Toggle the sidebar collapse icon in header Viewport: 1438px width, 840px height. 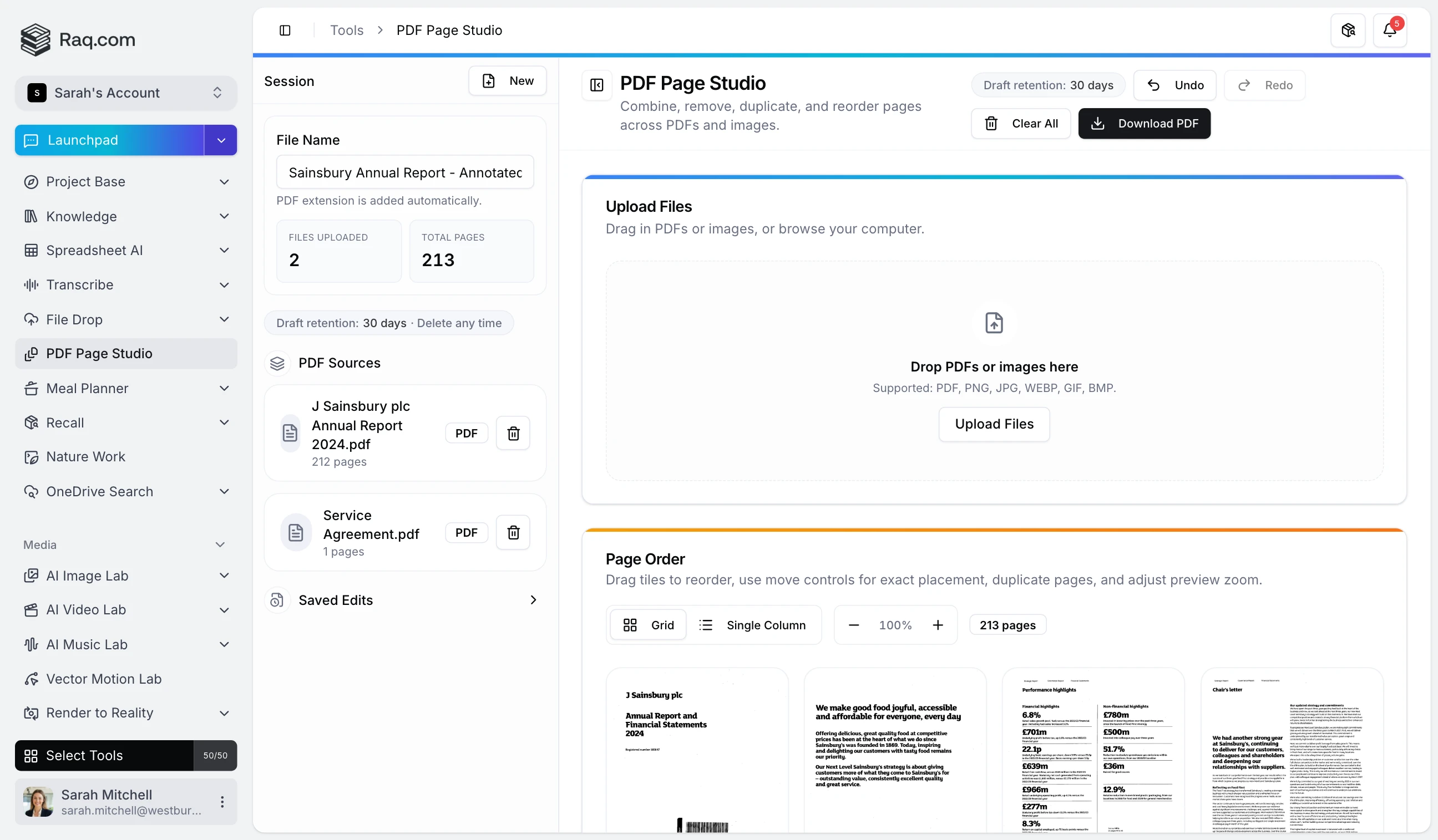point(285,30)
